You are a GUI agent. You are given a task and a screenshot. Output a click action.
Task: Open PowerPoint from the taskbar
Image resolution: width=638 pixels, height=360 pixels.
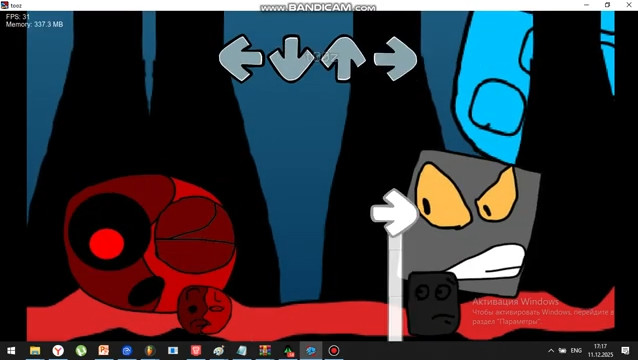[104, 350]
